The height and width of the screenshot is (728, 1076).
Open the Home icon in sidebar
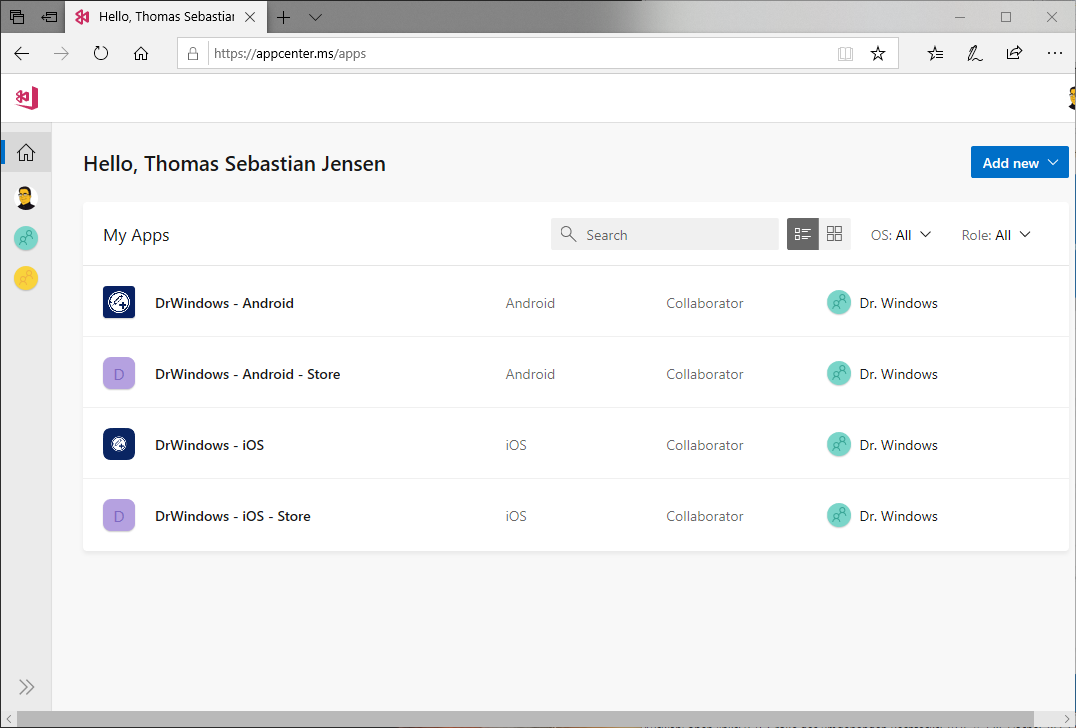tap(26, 152)
